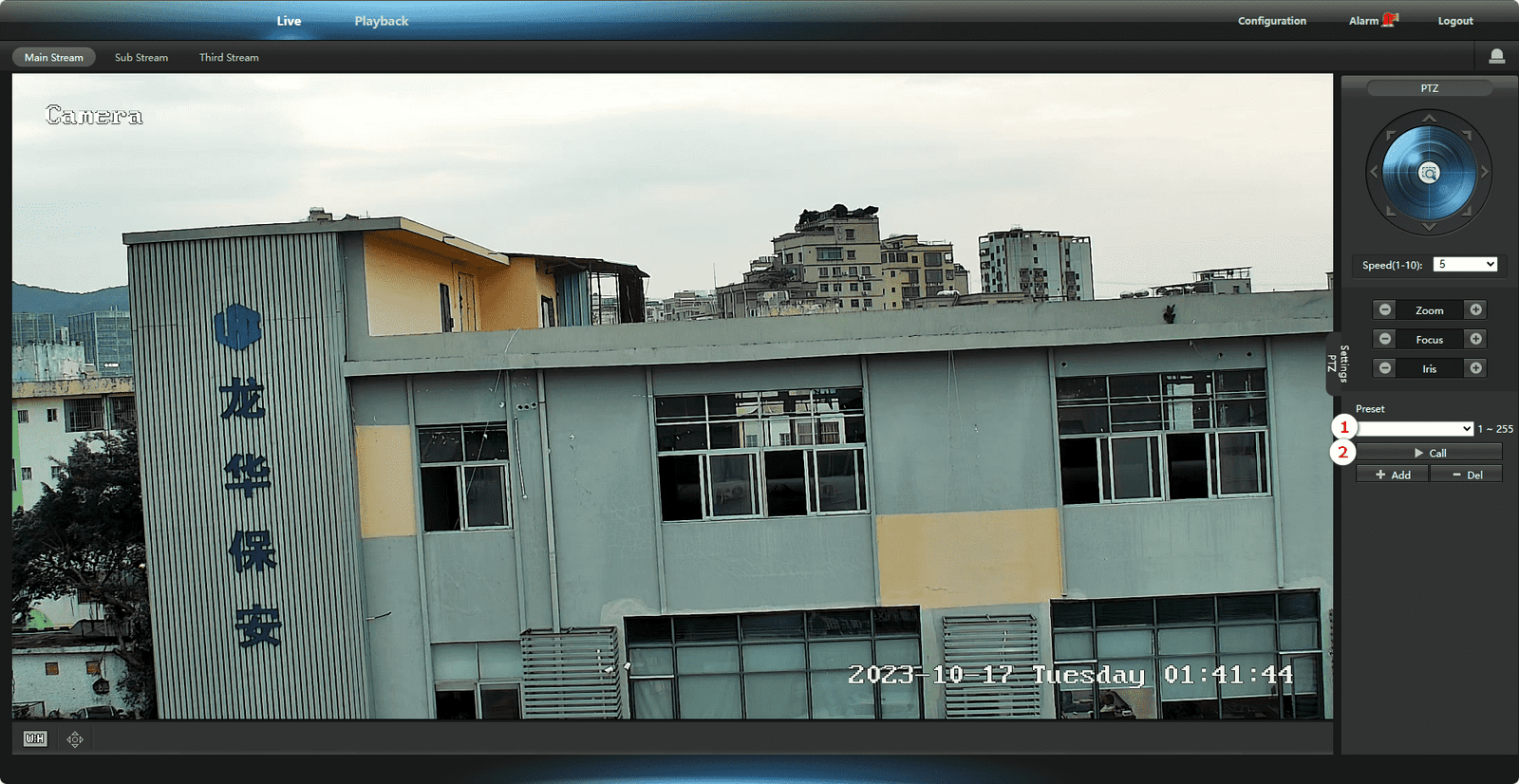Click the Zoom in plus icon

tap(1475, 309)
